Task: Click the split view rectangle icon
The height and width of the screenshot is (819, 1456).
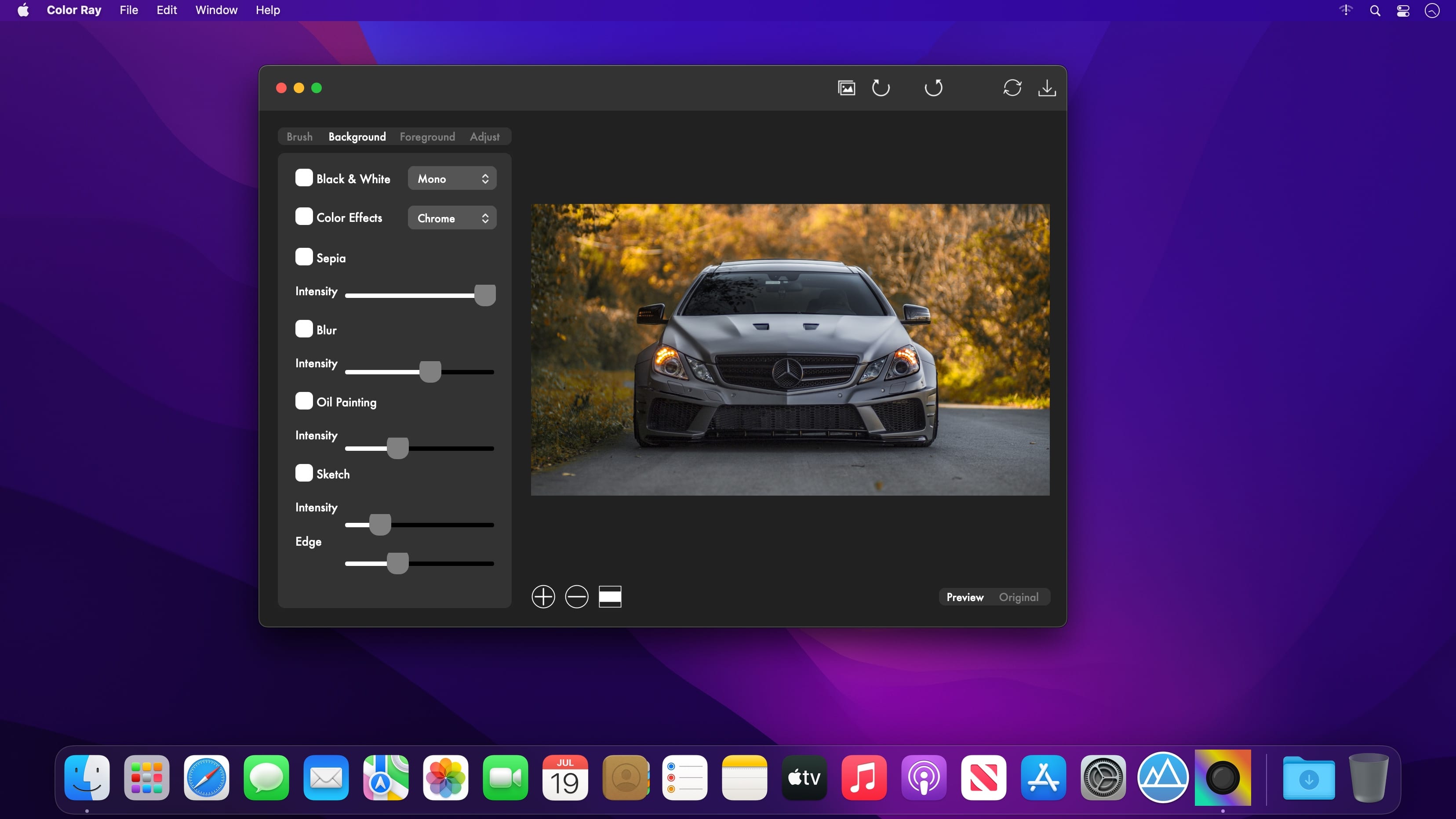Action: [x=610, y=597]
